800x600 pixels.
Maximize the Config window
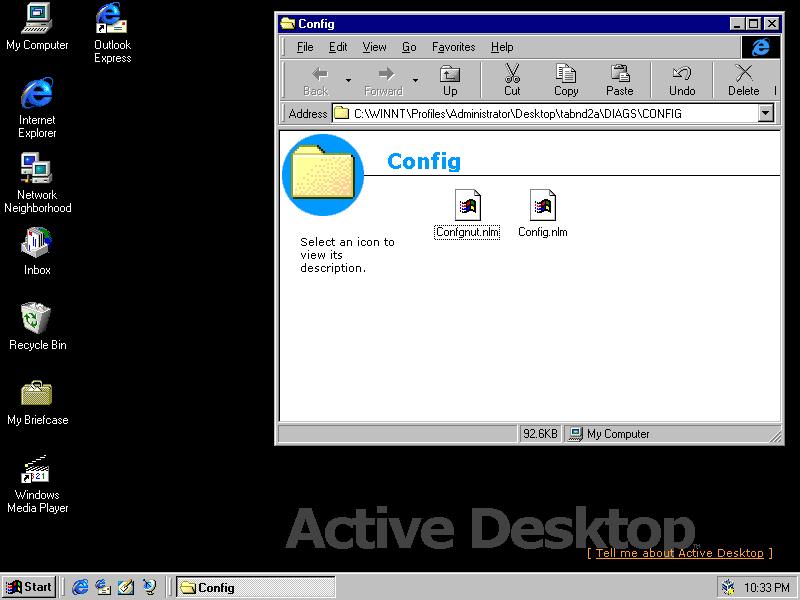[754, 23]
